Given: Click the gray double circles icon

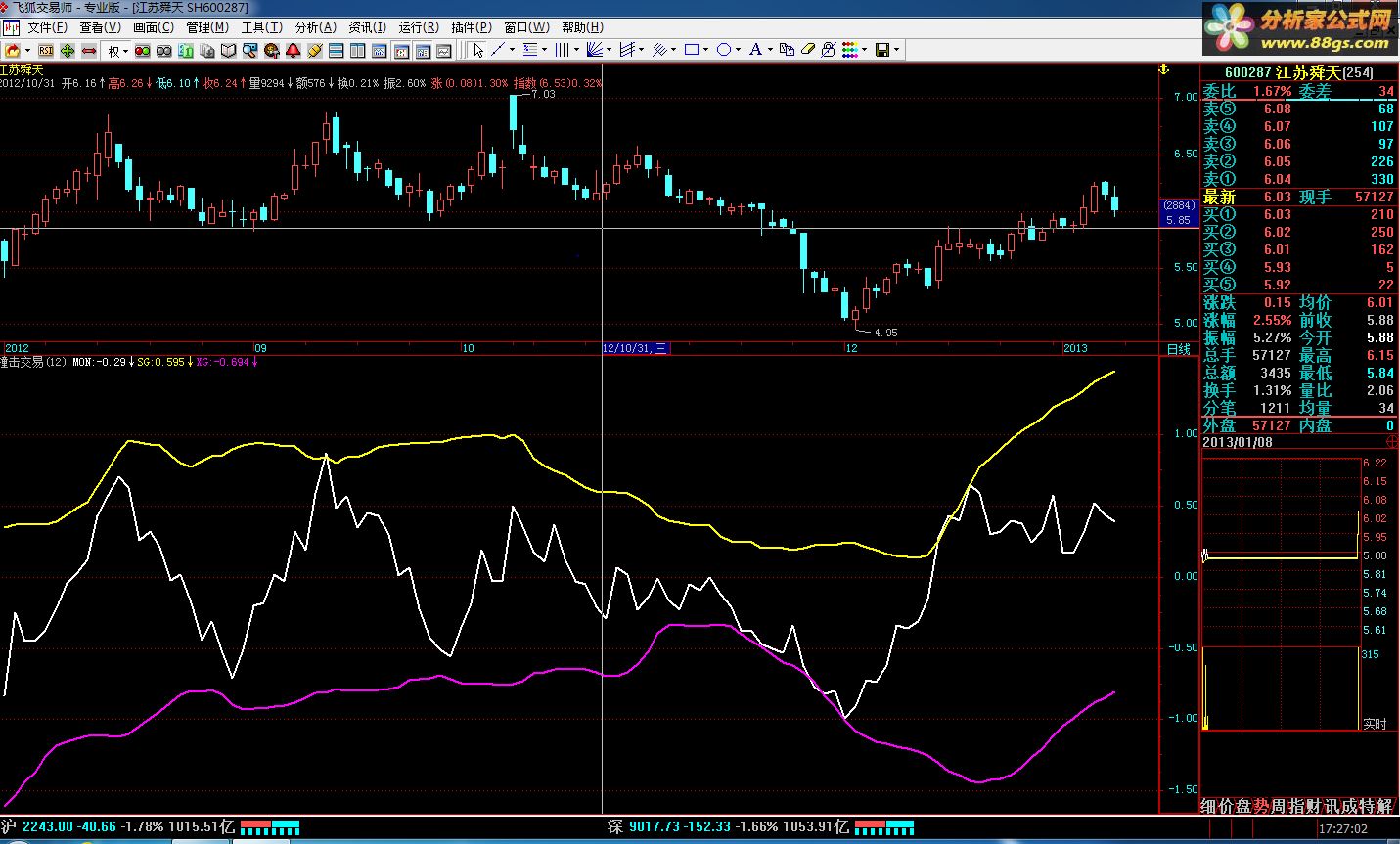Looking at the screenshot, I should 163,51.
